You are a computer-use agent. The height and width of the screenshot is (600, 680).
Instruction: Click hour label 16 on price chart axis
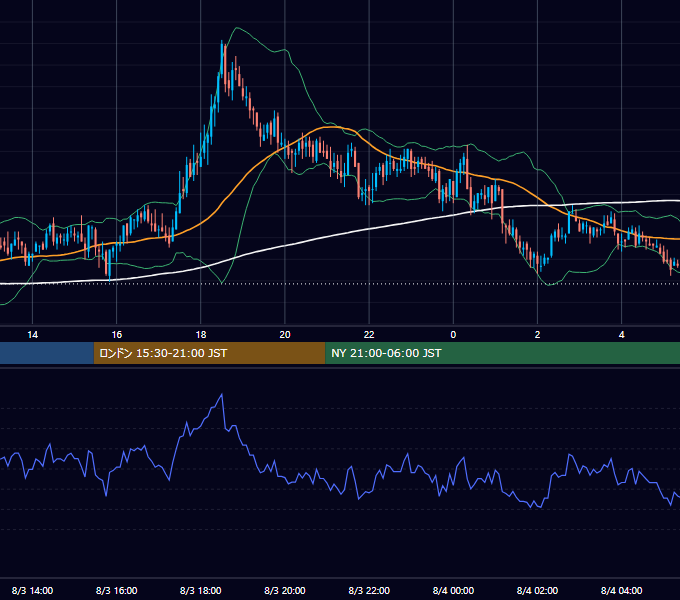[x=117, y=335]
